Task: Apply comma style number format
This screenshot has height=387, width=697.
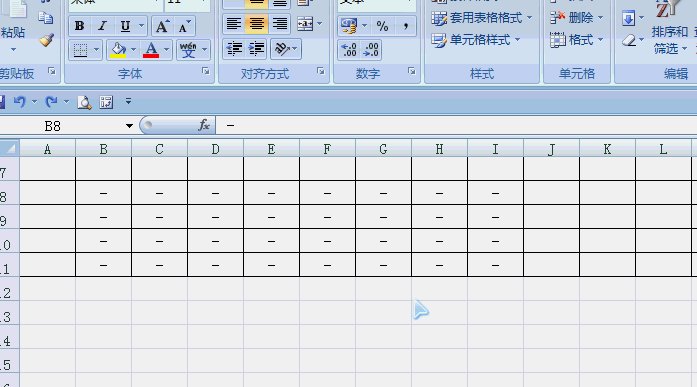Action: click(405, 26)
